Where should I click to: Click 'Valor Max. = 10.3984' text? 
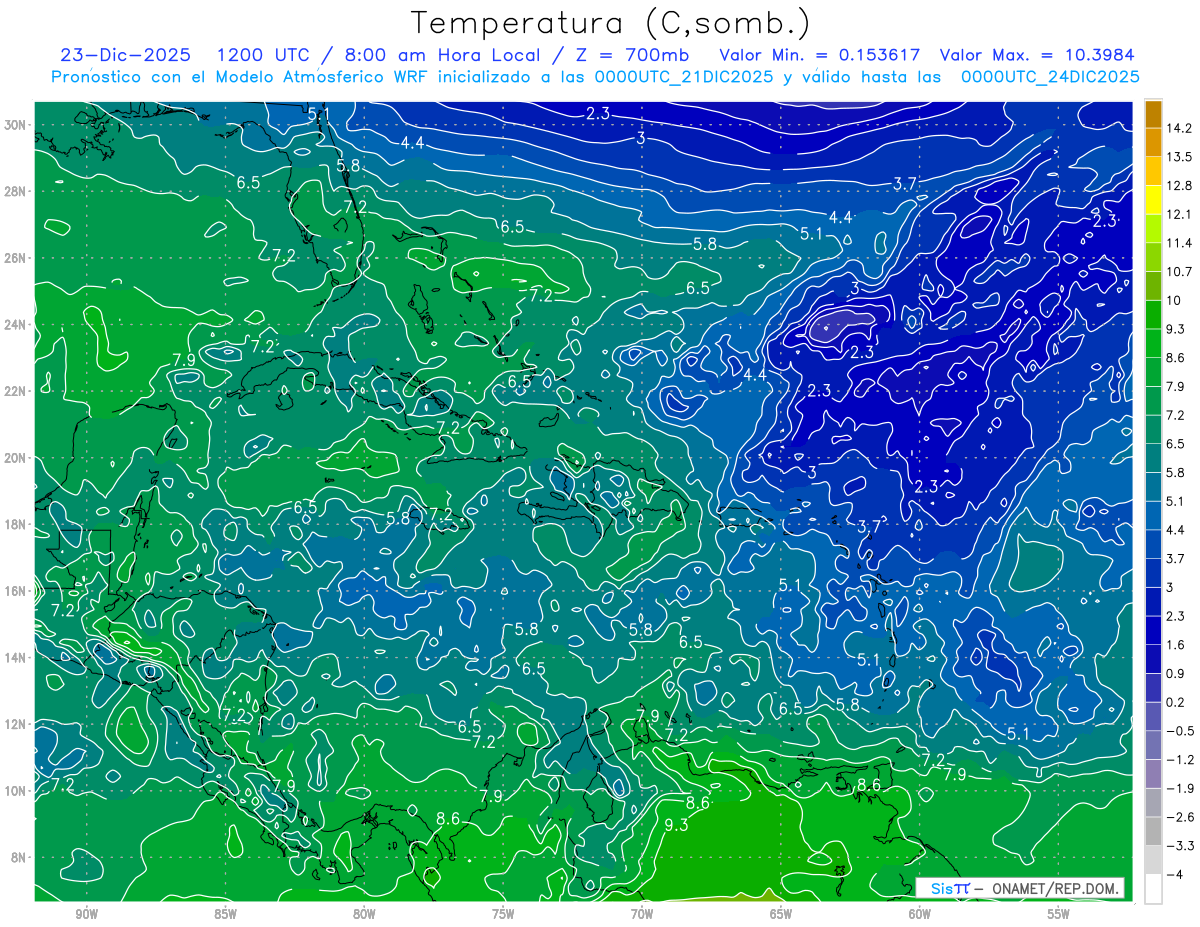pos(1037,54)
